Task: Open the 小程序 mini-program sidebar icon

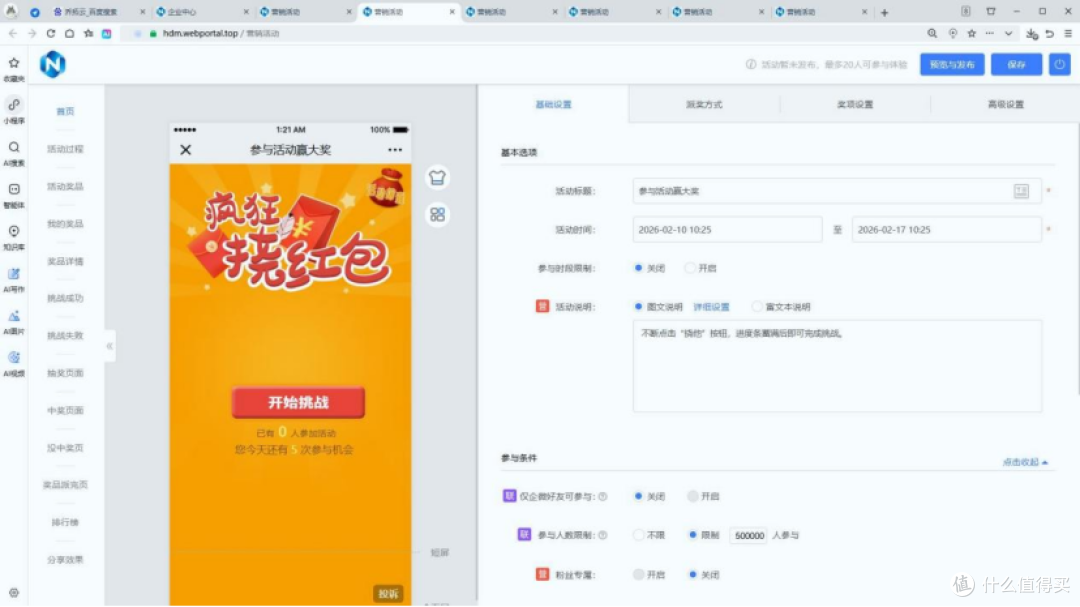Action: pyautogui.click(x=14, y=105)
